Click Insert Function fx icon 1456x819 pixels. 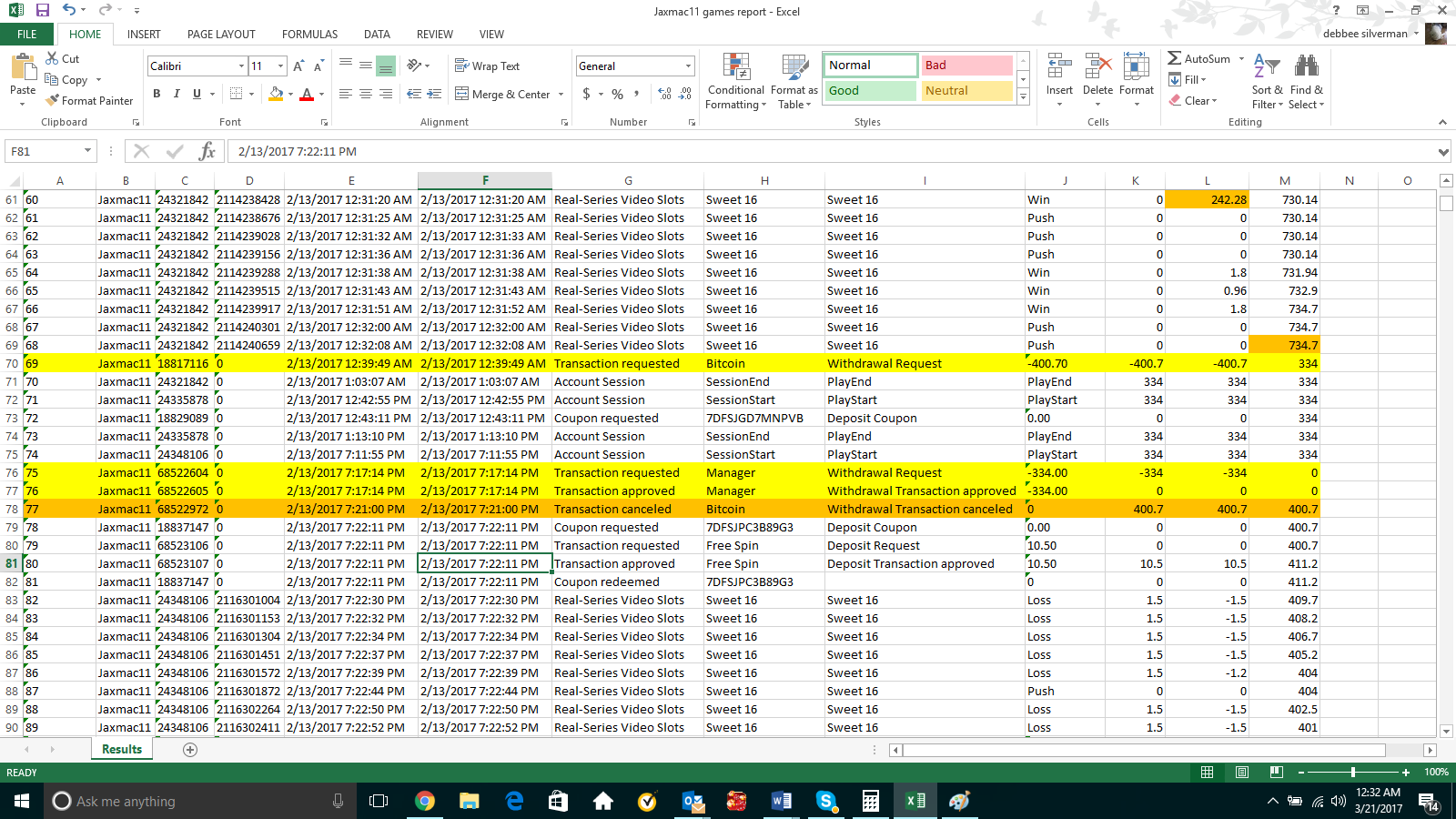click(207, 151)
